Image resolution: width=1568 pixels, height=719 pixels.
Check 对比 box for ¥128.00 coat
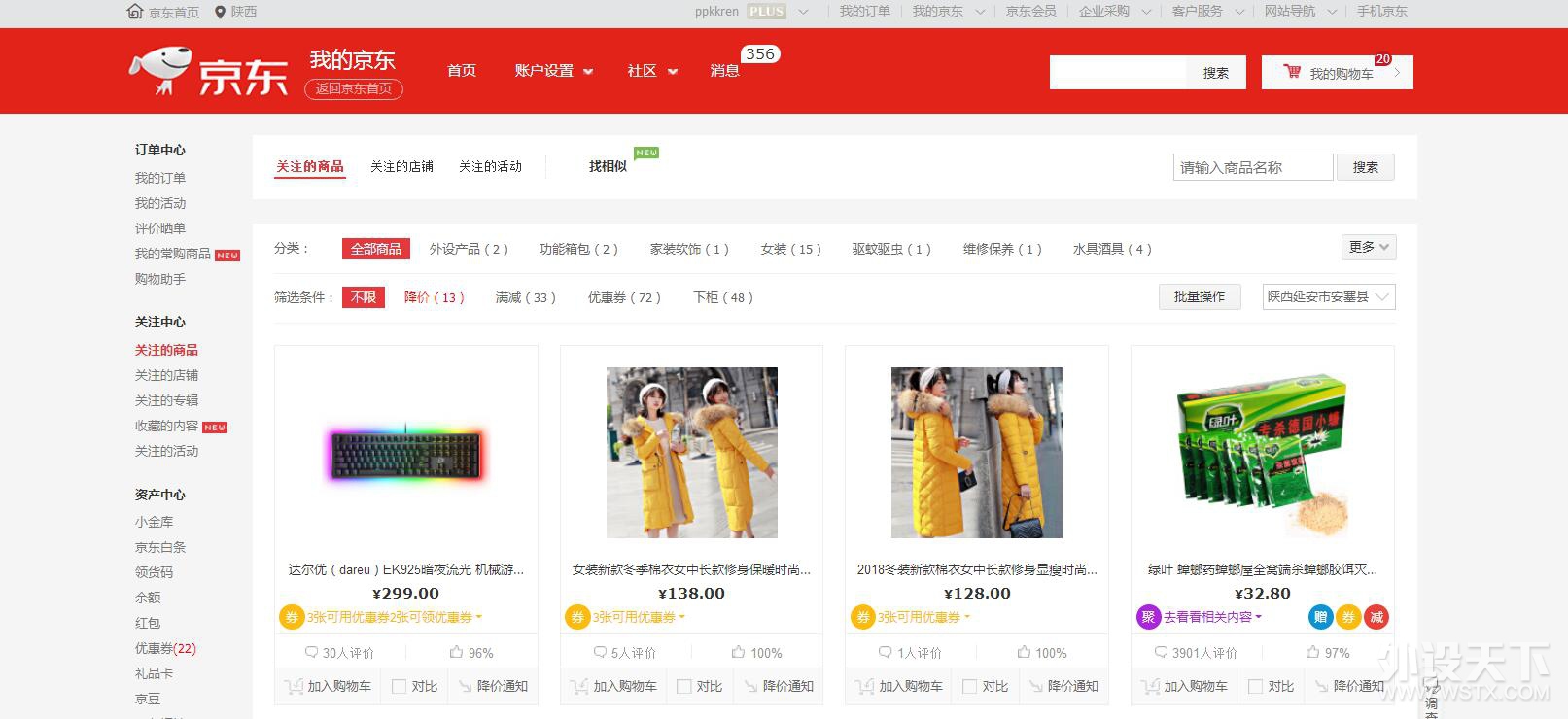tap(969, 687)
